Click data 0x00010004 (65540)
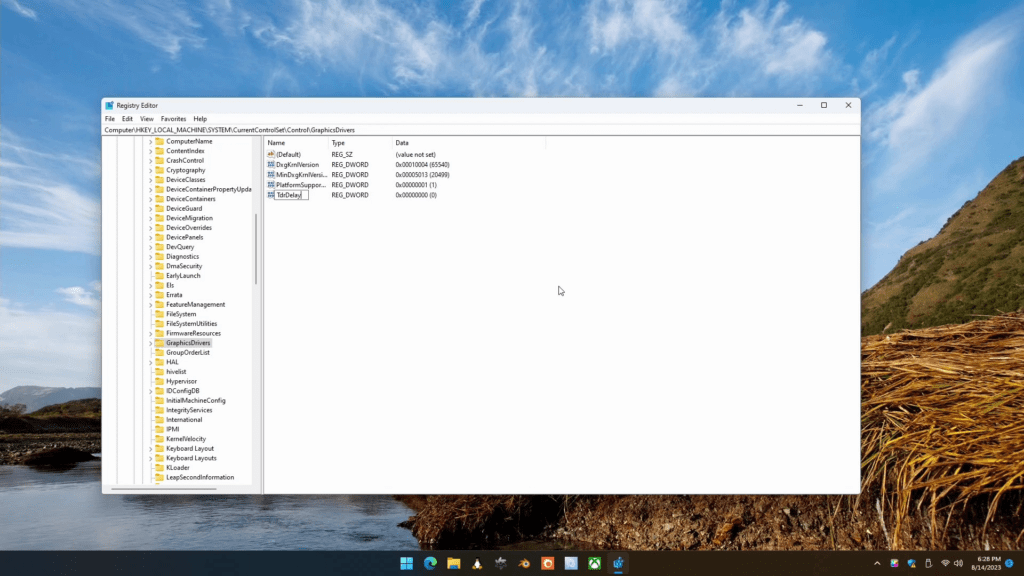Image resolution: width=1024 pixels, height=576 pixels. tap(422, 165)
